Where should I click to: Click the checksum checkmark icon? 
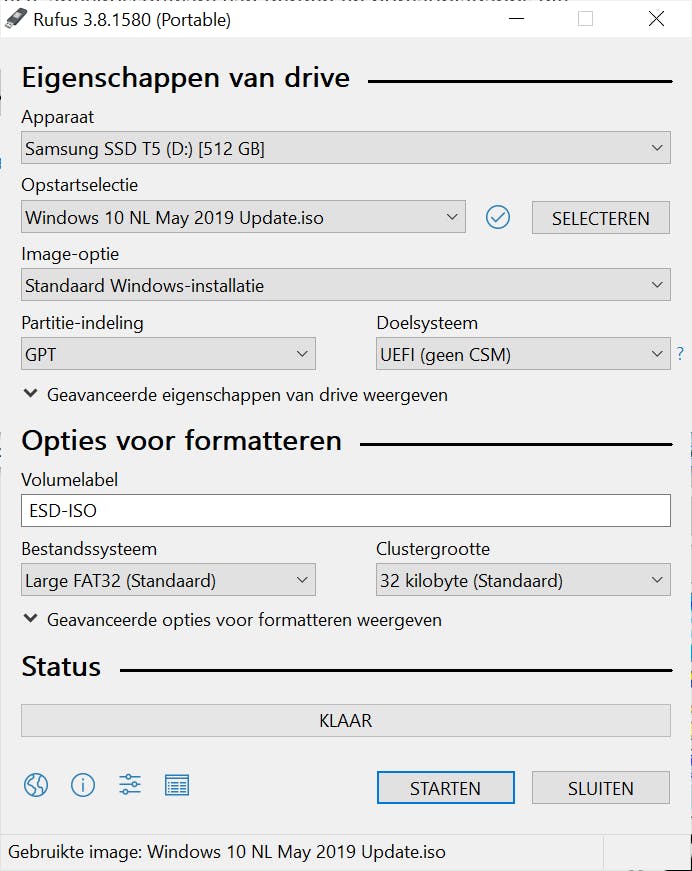(x=498, y=217)
